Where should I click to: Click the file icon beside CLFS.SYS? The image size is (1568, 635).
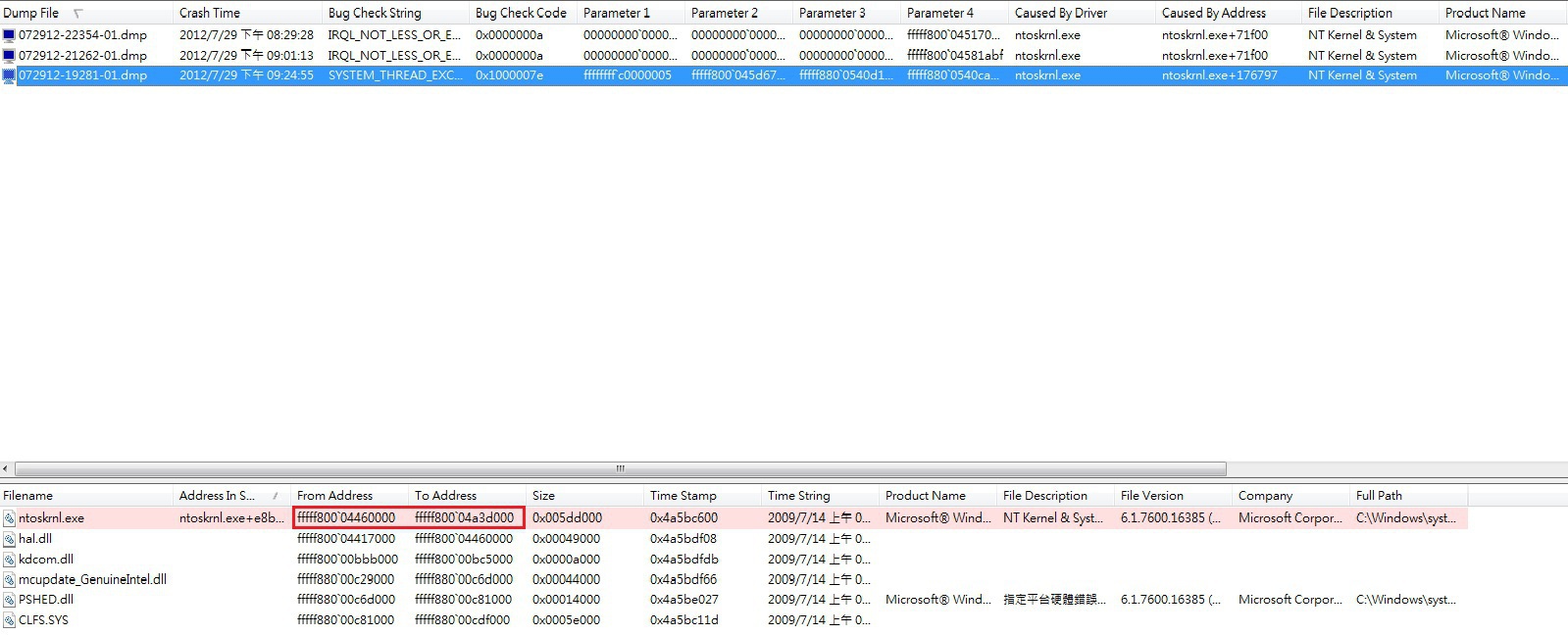9,619
